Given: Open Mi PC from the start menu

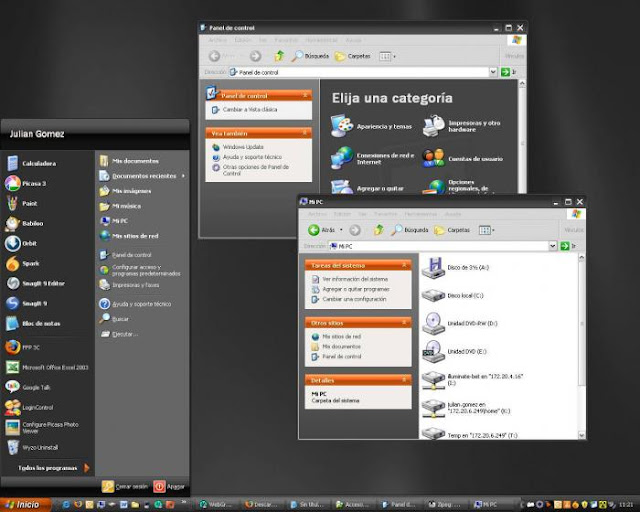Looking at the screenshot, I should 114,221.
